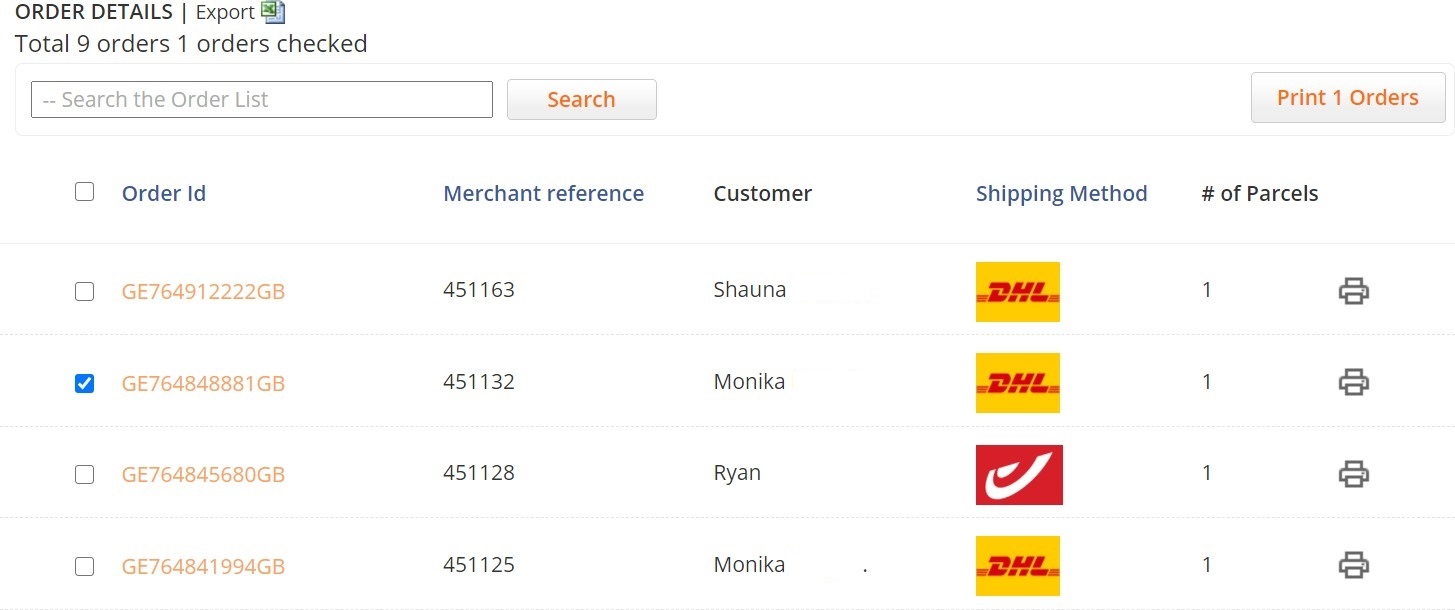Print label for Ryan's order
This screenshot has height=610, width=1455.
pyautogui.click(x=1353, y=473)
